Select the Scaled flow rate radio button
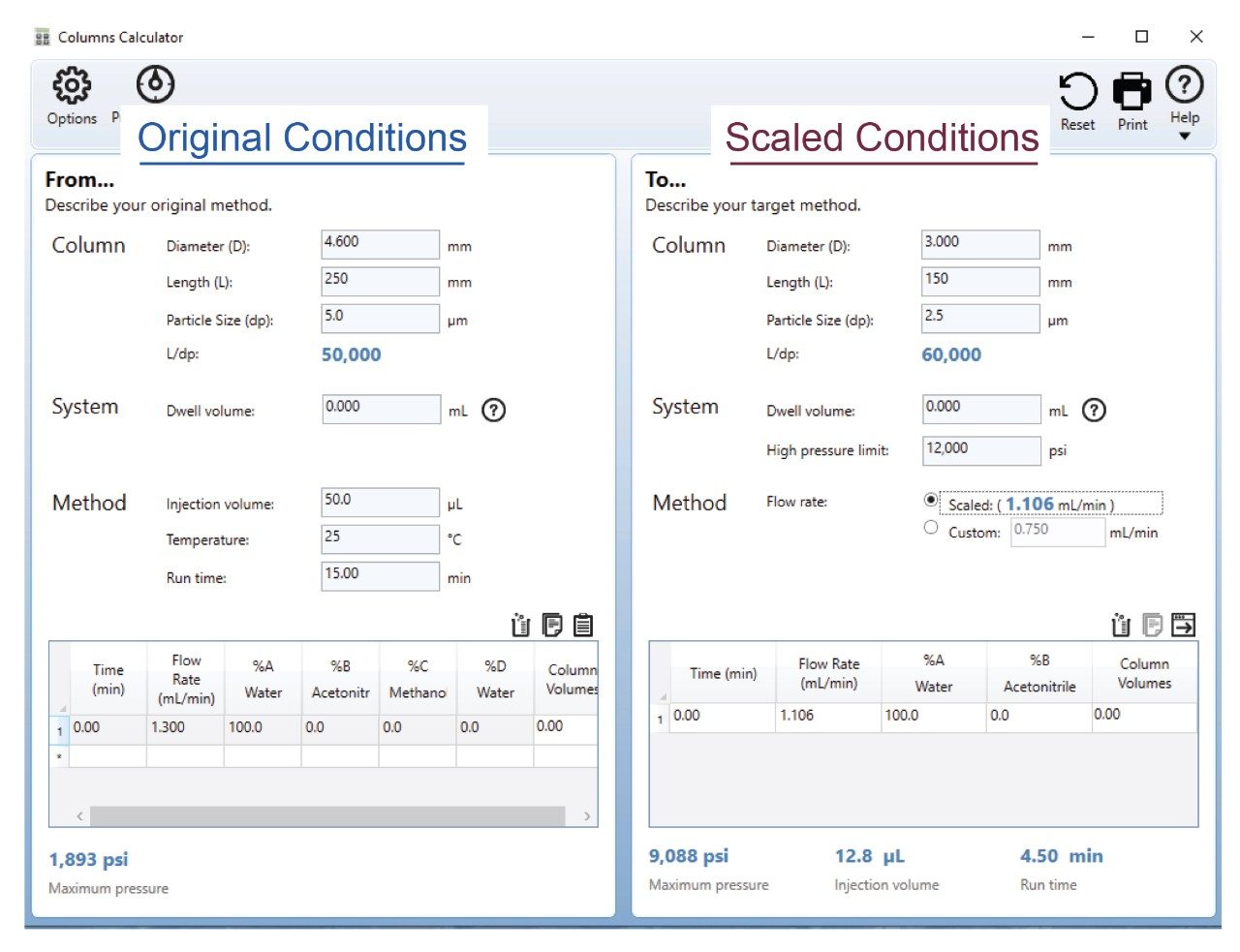The height and width of the screenshot is (952, 1240). (931, 501)
